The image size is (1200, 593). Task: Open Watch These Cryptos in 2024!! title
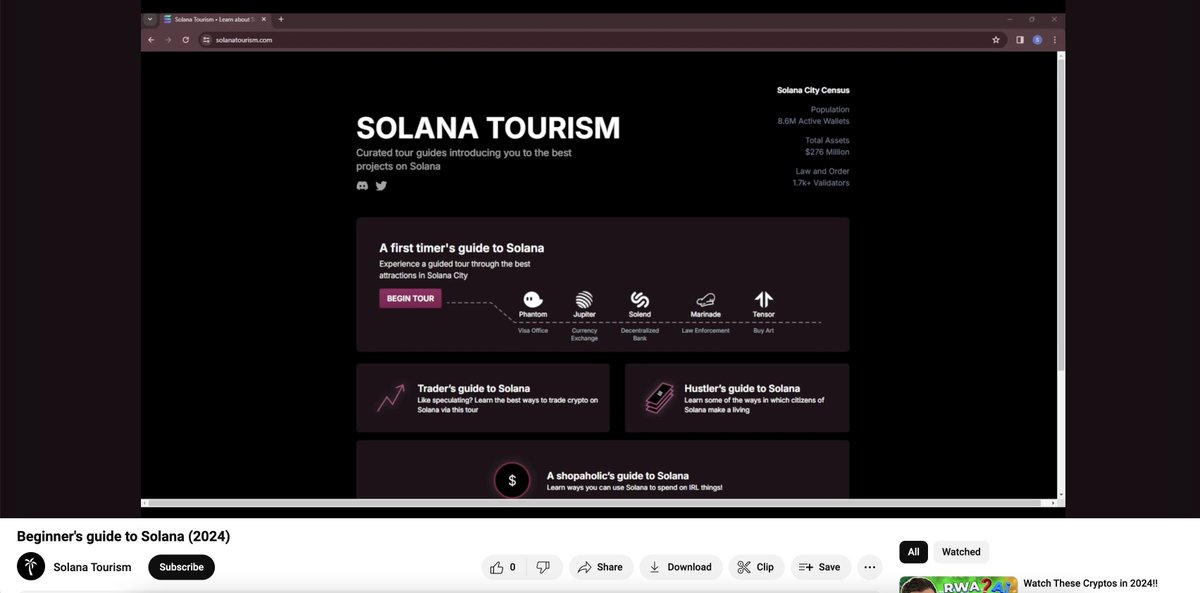point(1090,583)
